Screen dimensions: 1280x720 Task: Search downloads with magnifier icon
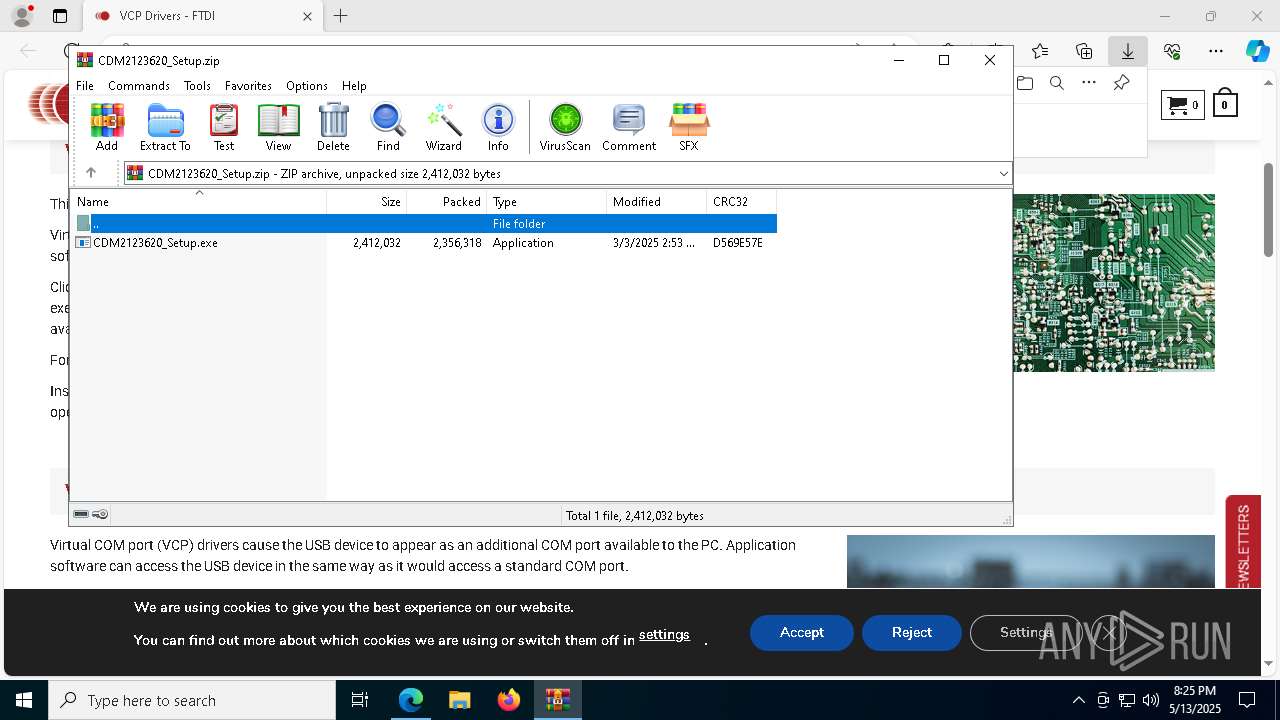point(1057,83)
